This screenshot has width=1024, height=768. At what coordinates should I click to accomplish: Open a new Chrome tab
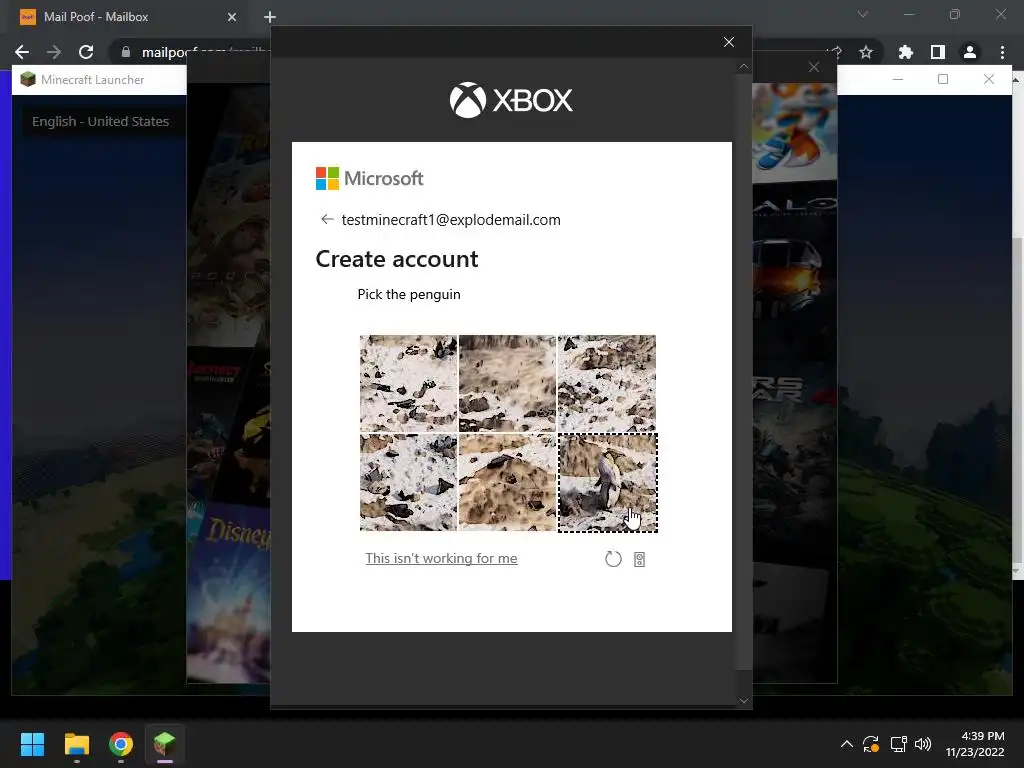tap(270, 17)
